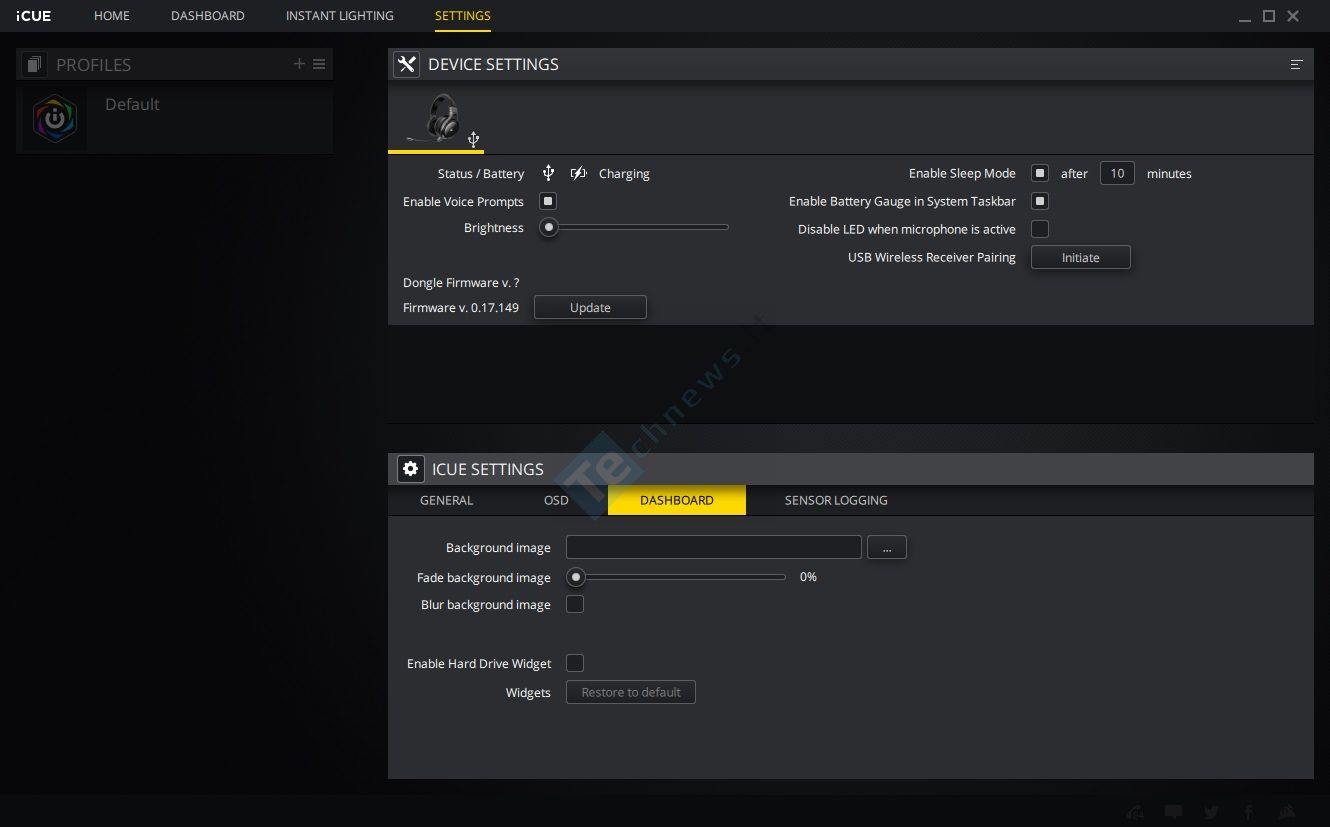
Task: Click the Firmware v. 0.17.149 text
Action: click(x=461, y=307)
